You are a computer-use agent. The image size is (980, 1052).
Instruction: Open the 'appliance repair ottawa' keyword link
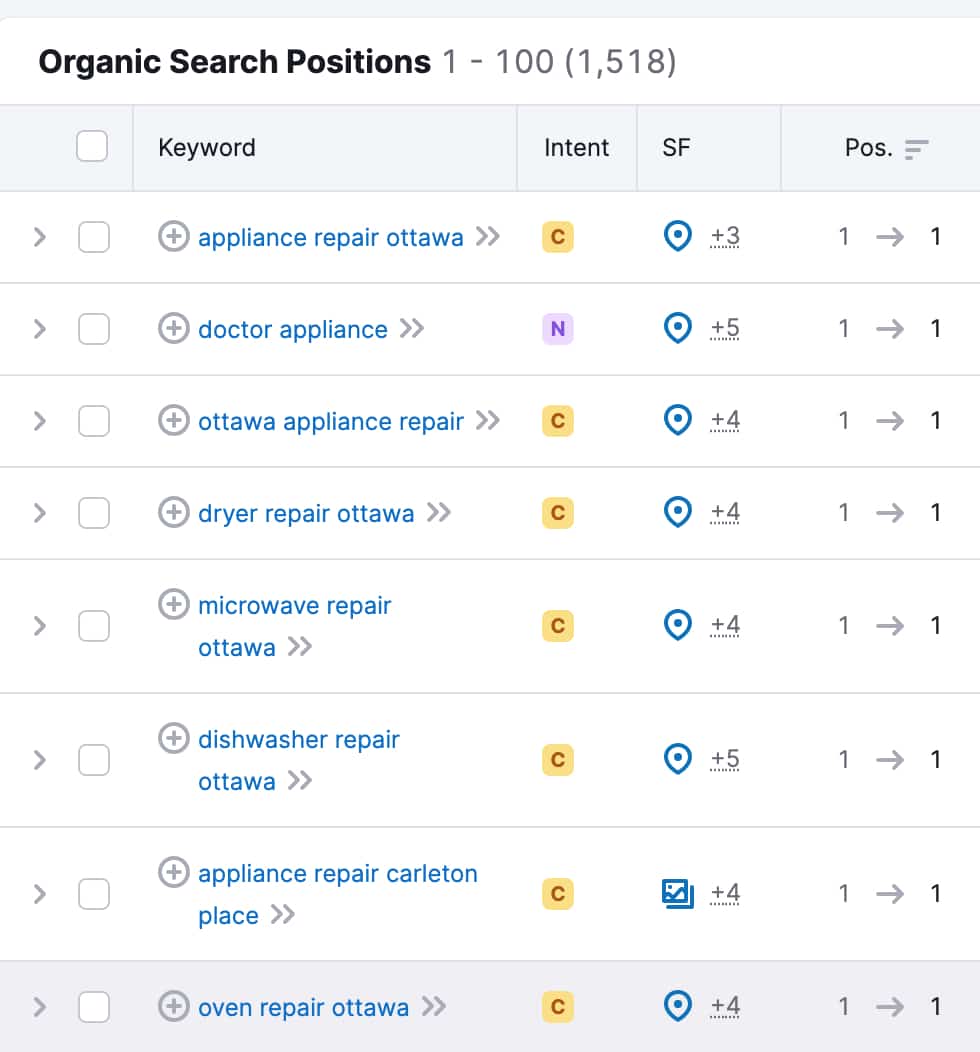tap(331, 238)
